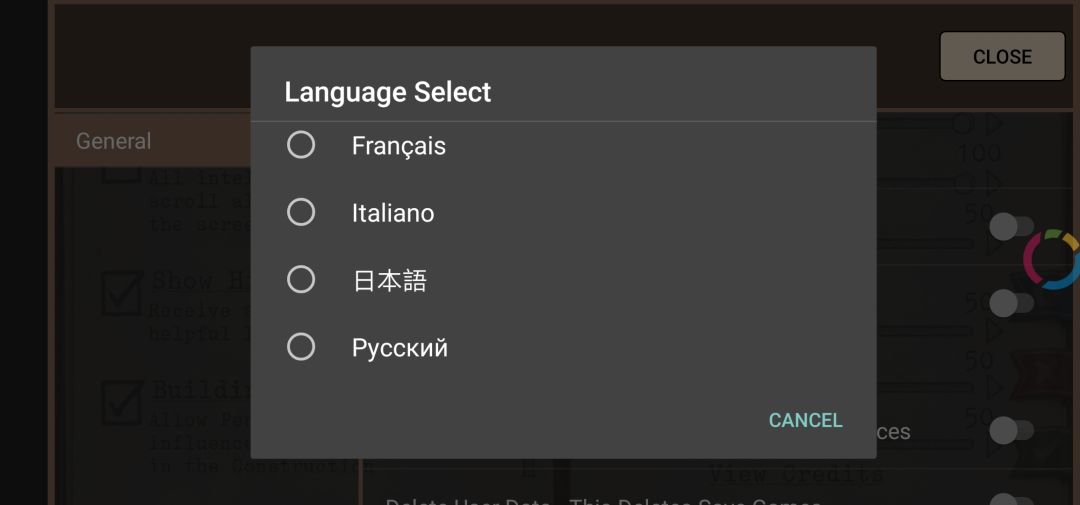Select the Русский radio button
The height and width of the screenshot is (505, 1080).
301,347
